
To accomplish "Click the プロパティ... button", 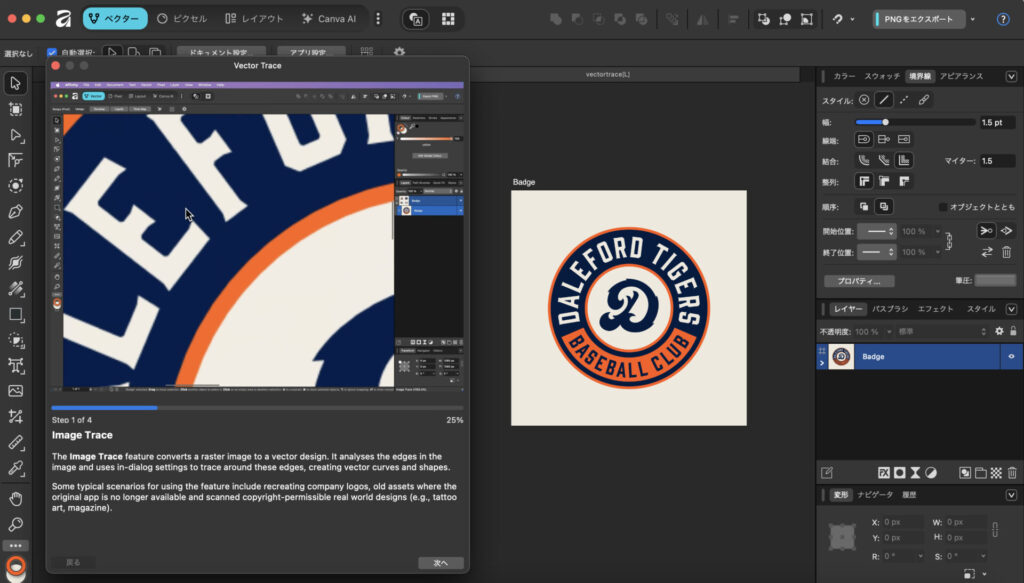I will coord(859,281).
